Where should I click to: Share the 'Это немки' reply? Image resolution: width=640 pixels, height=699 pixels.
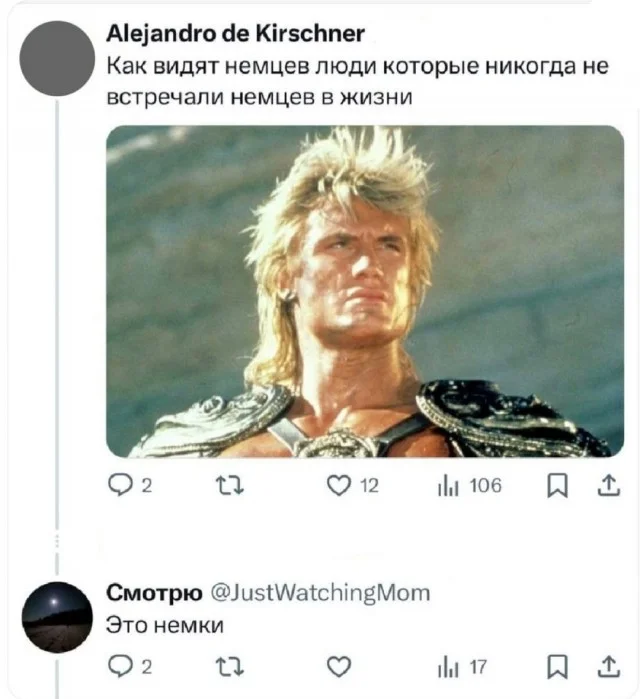(x=609, y=667)
